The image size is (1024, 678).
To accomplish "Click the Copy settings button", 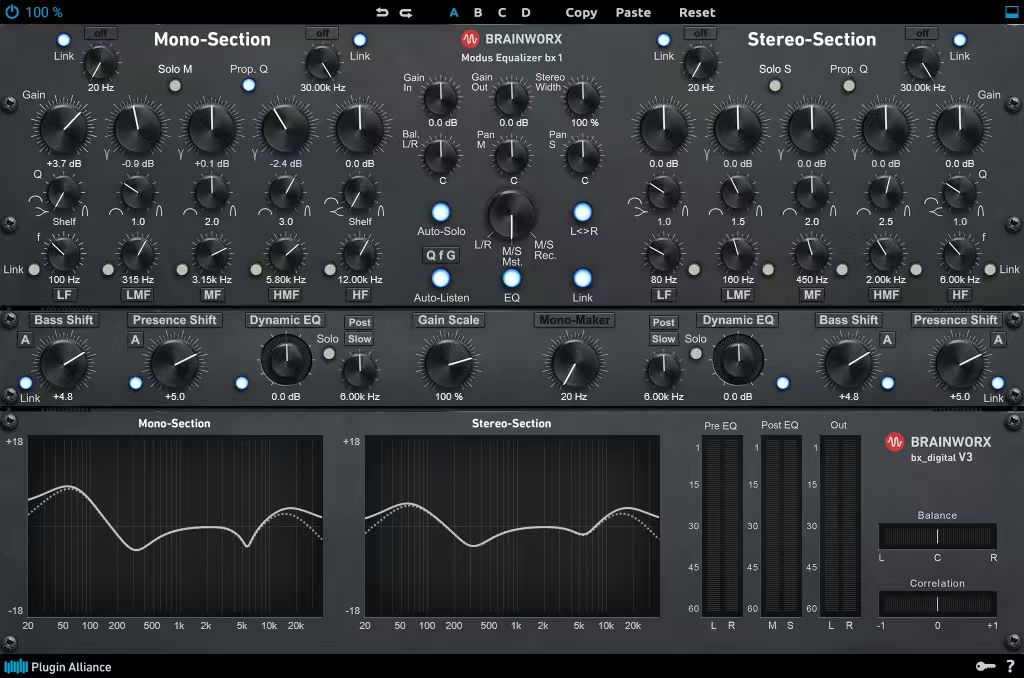I will [x=581, y=12].
